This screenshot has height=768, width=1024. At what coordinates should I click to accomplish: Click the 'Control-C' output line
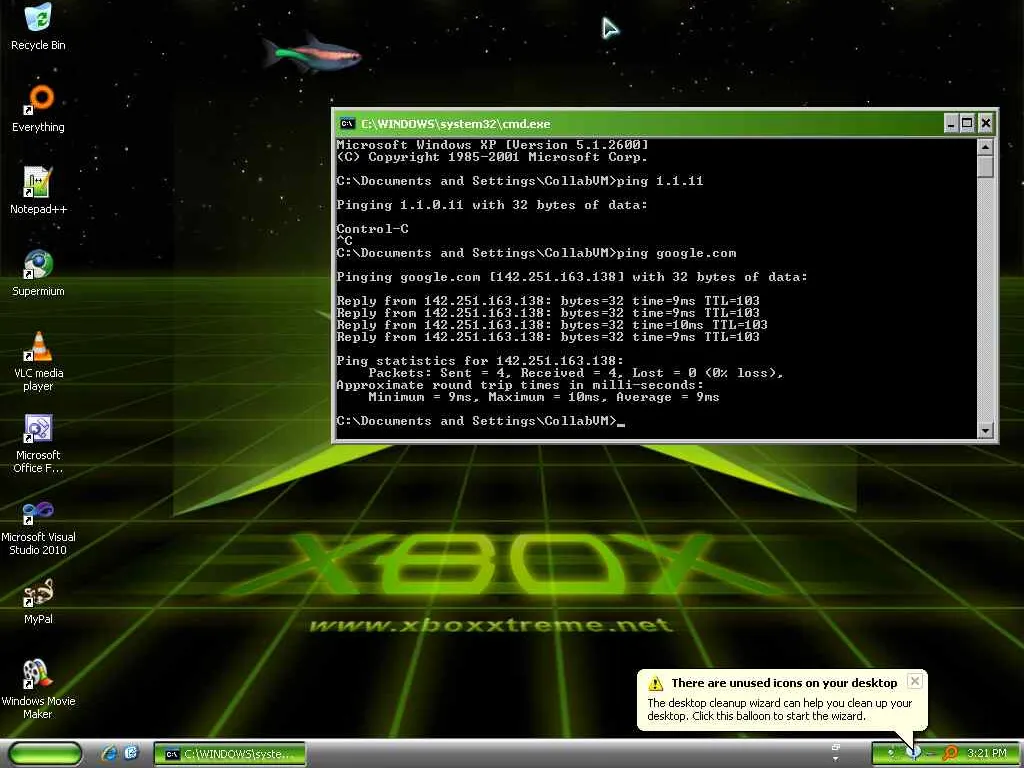(x=372, y=229)
